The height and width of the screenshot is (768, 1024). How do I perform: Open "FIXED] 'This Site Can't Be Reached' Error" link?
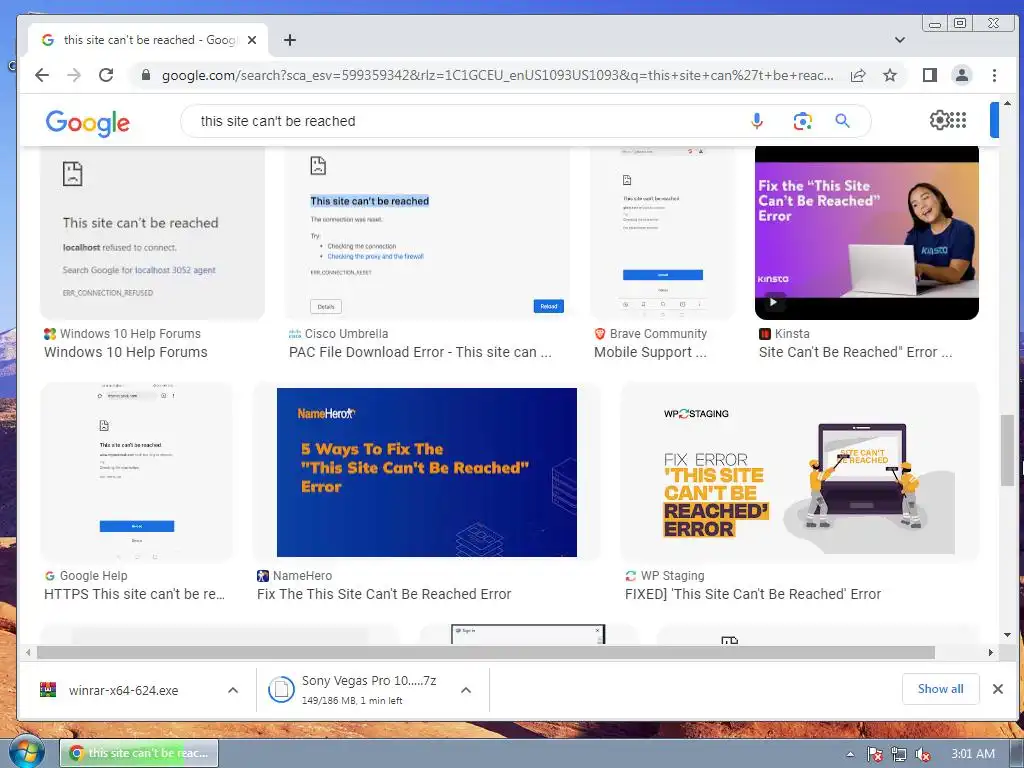coord(753,594)
